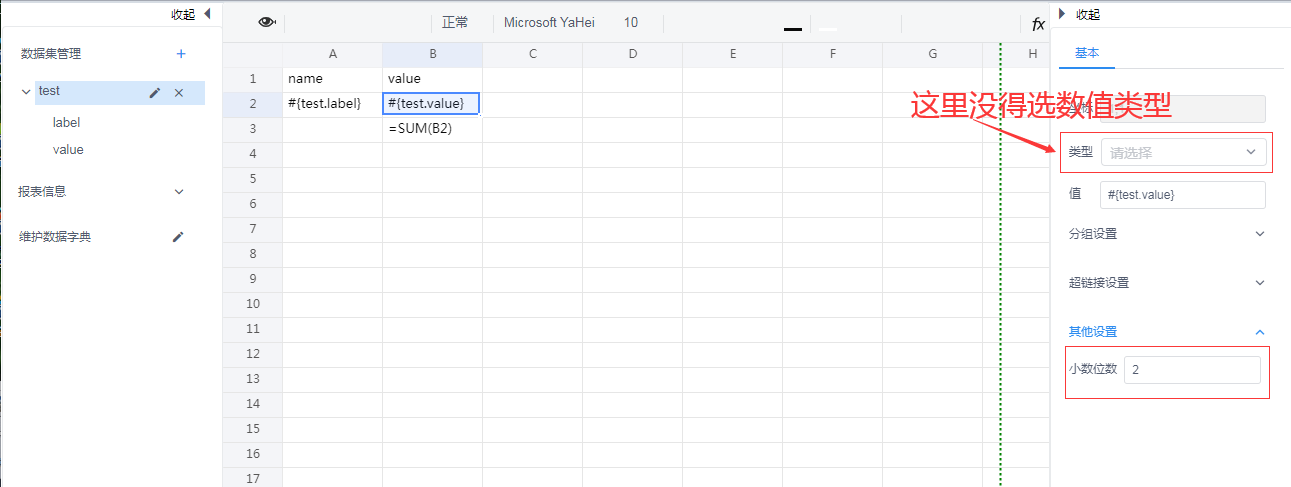The width and height of the screenshot is (1291, 487).
Task: Collapse right panel via 收起 triangle
Action: click(1062, 14)
